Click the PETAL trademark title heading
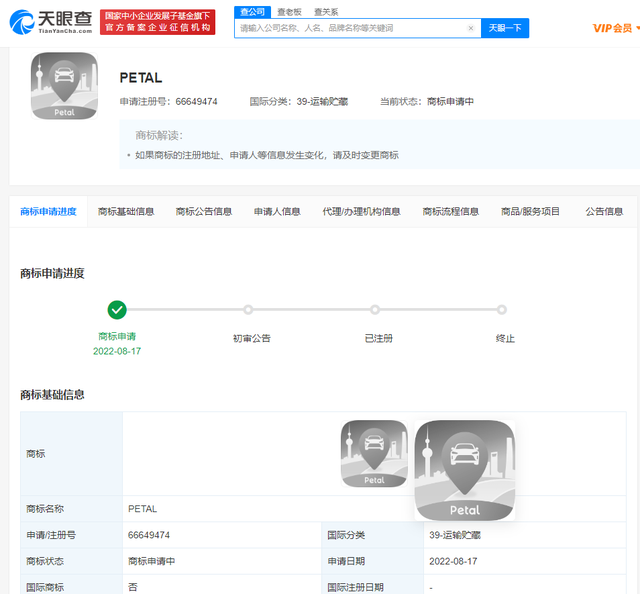 (x=141, y=78)
